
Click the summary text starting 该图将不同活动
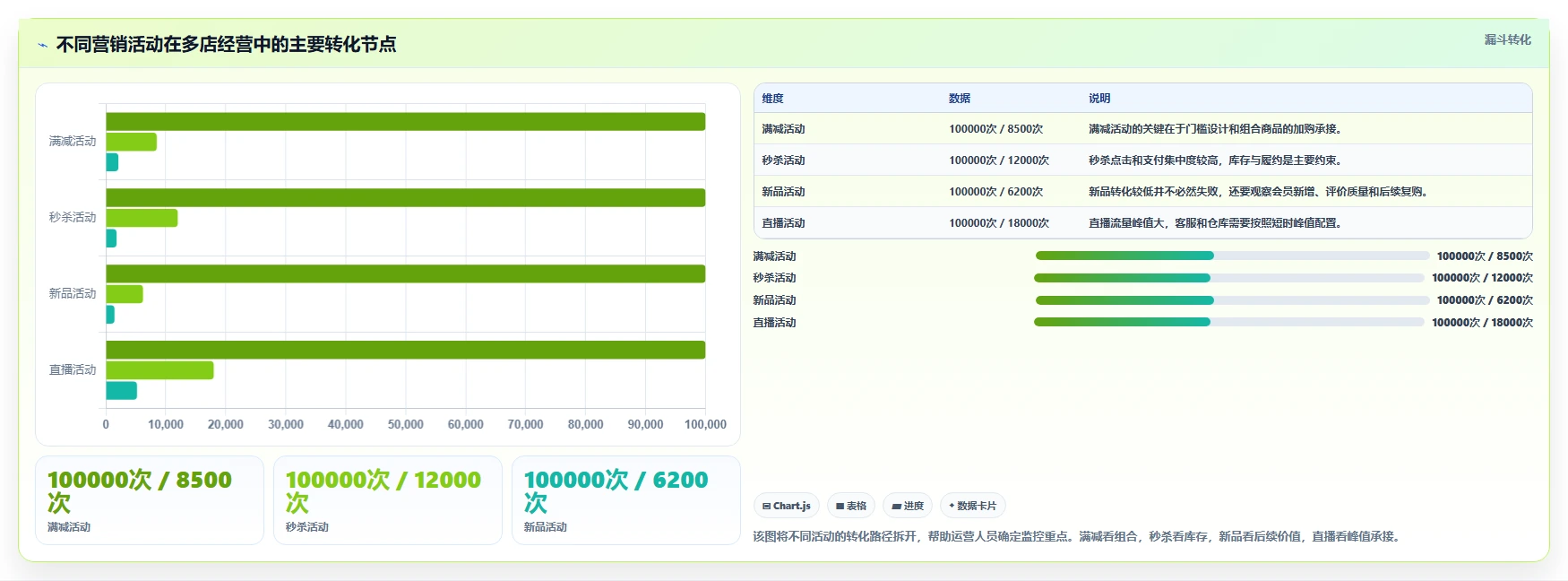coord(1079,537)
